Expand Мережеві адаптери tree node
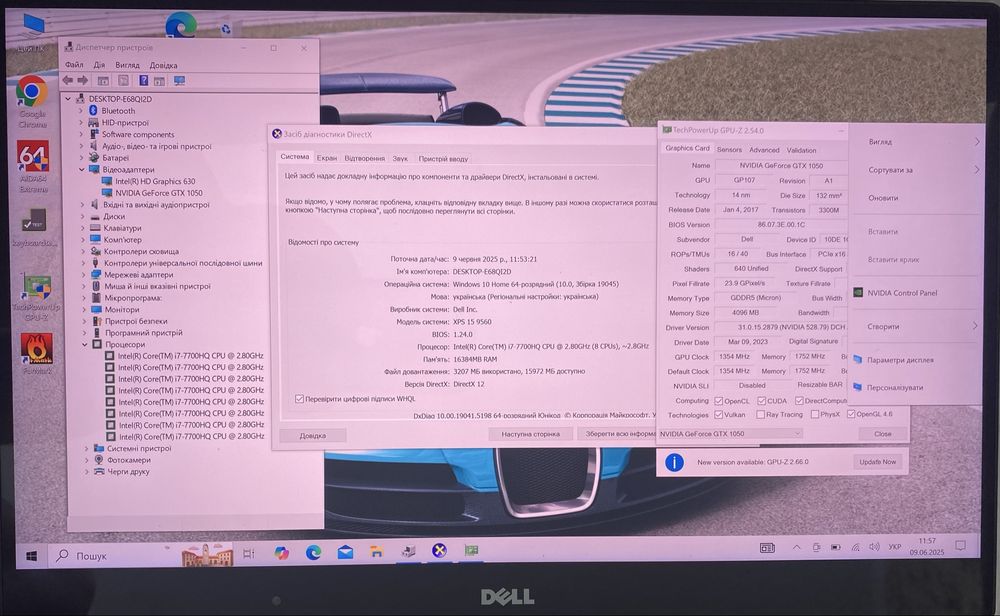 (83, 275)
